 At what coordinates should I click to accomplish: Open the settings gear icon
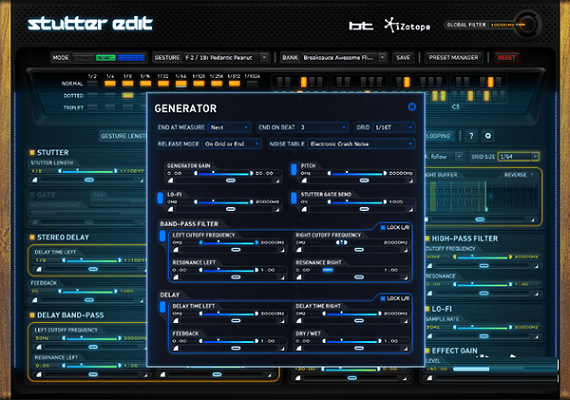point(488,136)
